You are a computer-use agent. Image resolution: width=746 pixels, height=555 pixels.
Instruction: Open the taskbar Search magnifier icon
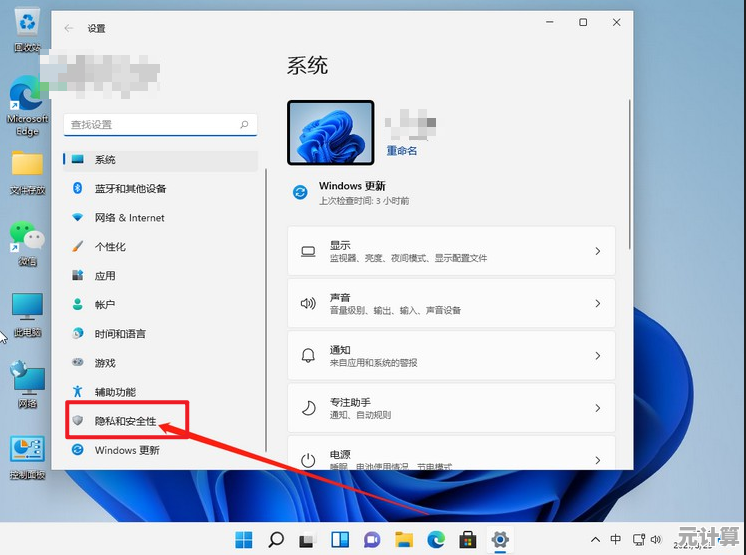276,540
